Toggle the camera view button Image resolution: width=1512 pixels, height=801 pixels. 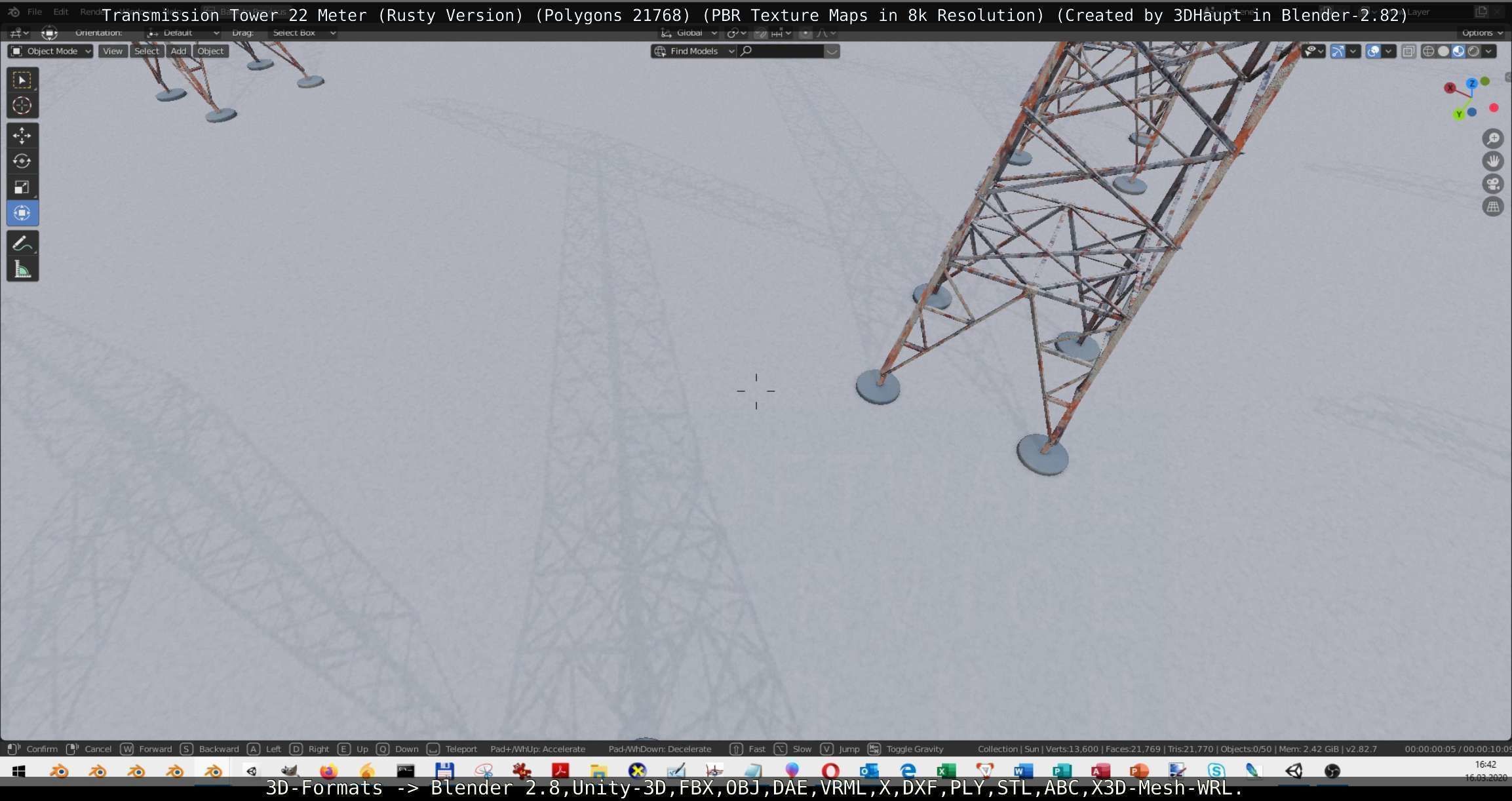[x=1493, y=184]
